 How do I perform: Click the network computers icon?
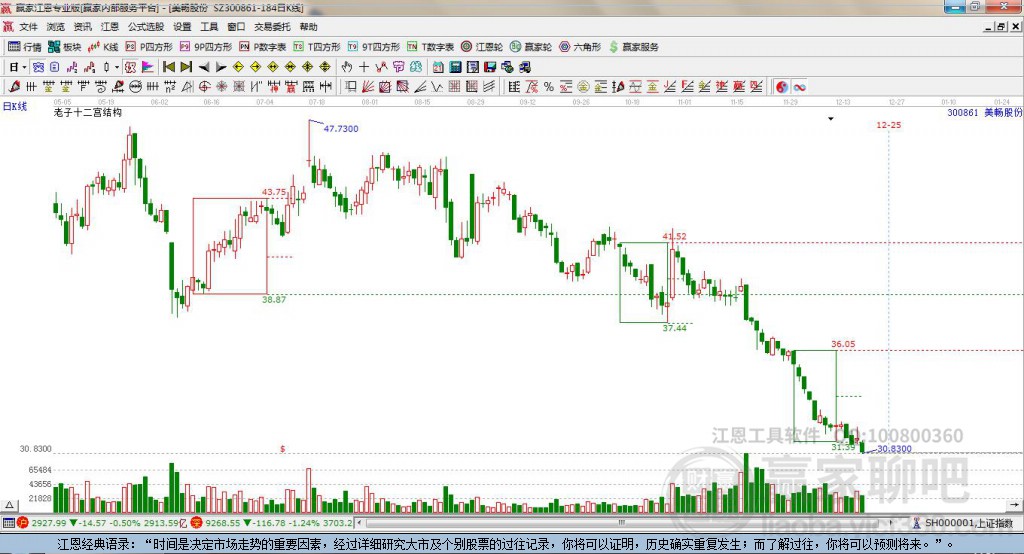(x=507, y=67)
